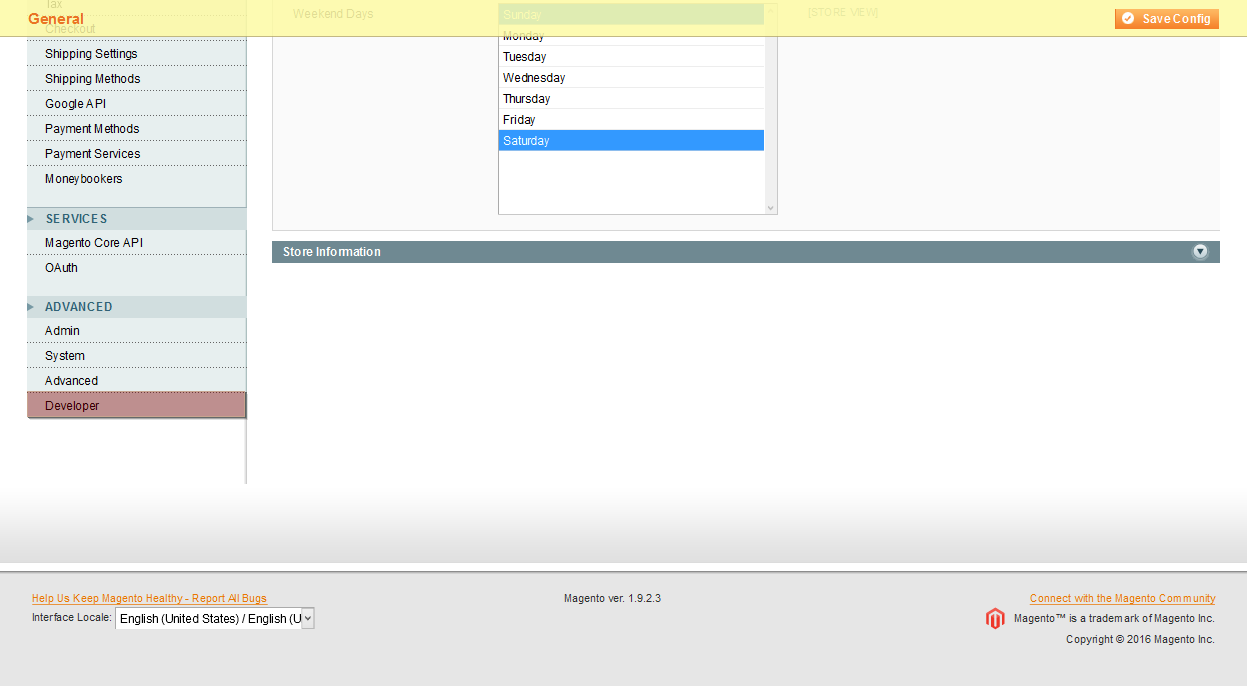Click the Copyright 2016 Magento Inc. text
Screen dimensions: 1247x687
point(1140,640)
